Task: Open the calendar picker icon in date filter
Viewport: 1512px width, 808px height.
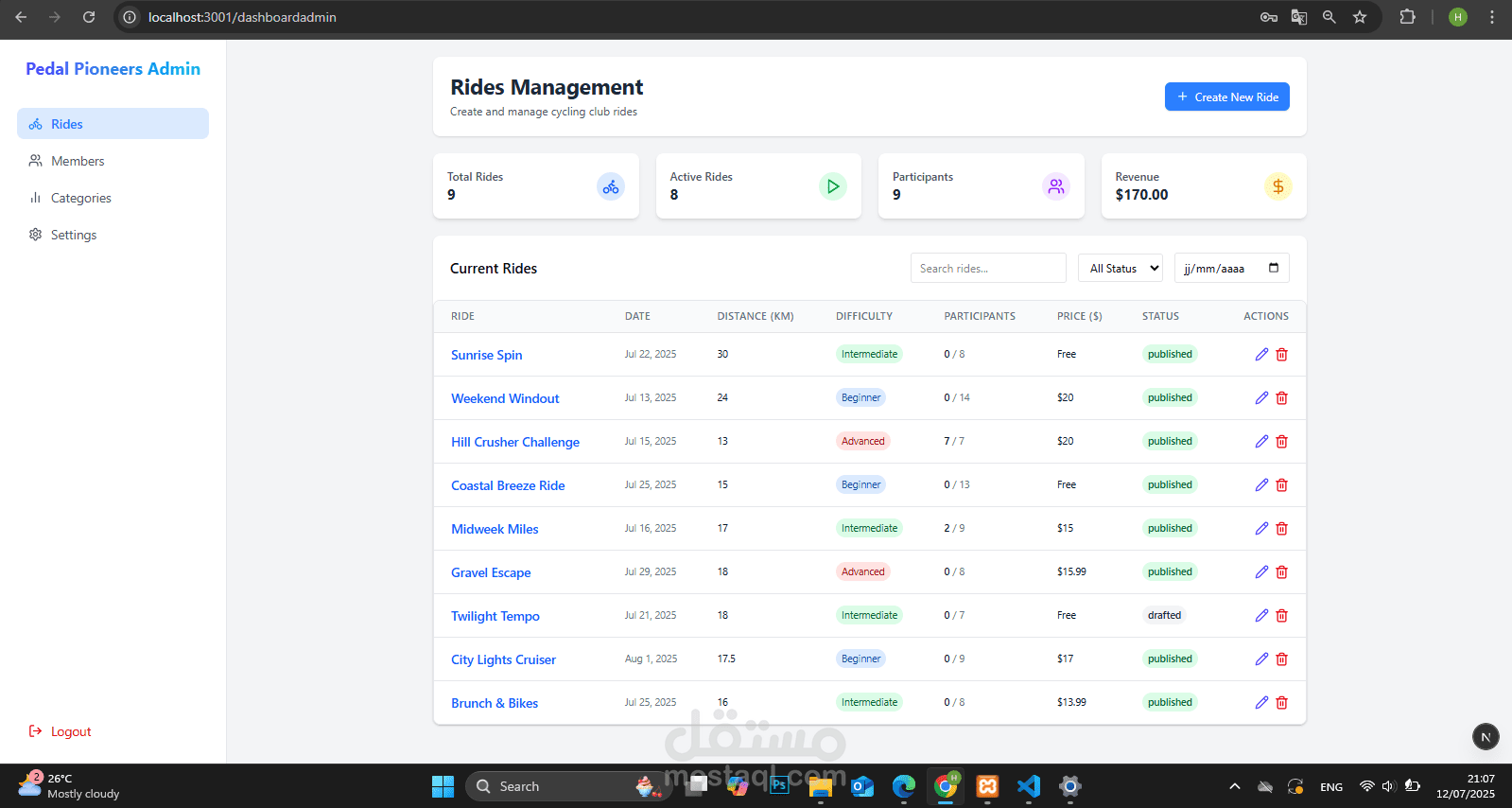Action: pos(1274,268)
